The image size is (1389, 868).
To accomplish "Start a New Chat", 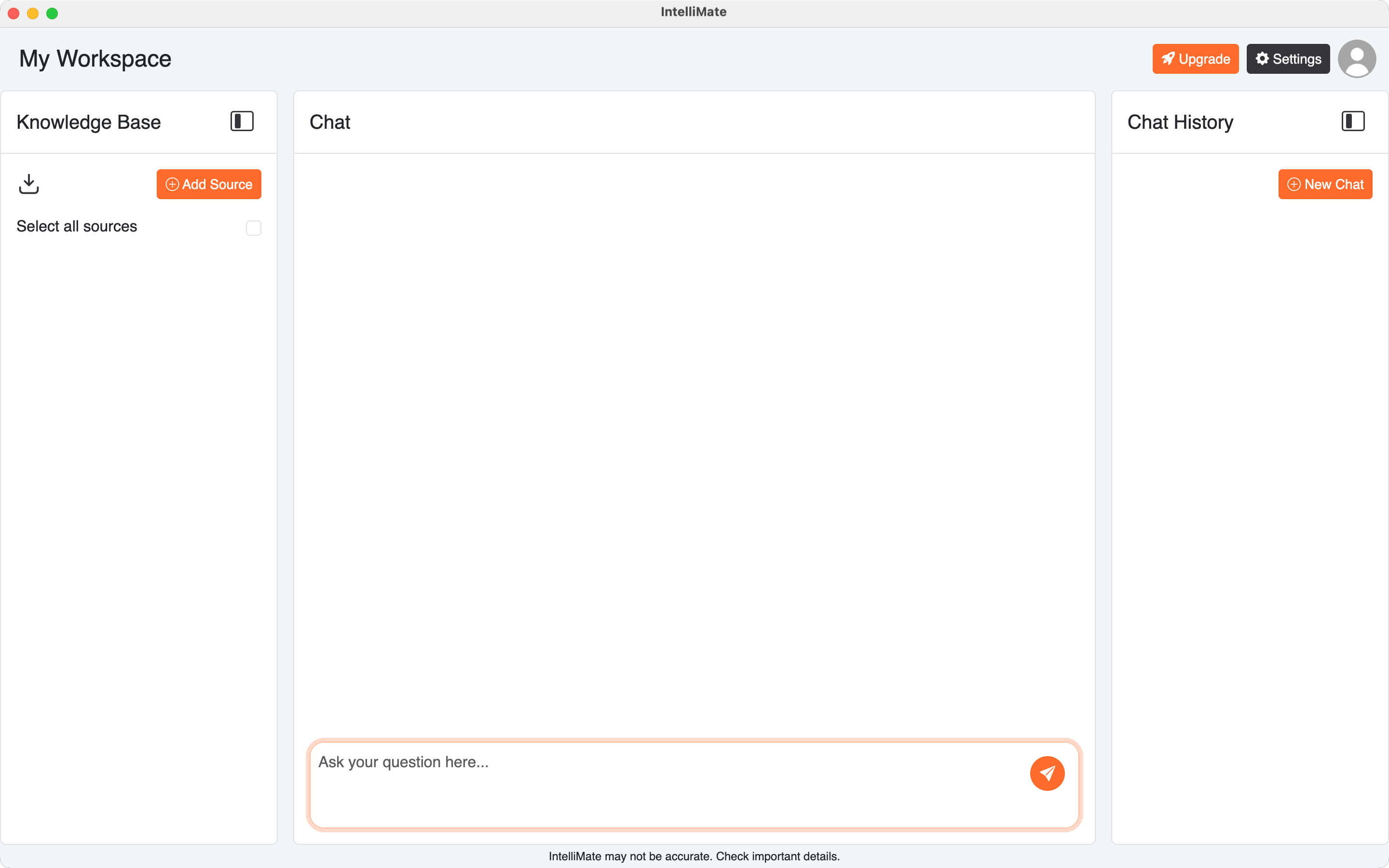I will click(1325, 184).
